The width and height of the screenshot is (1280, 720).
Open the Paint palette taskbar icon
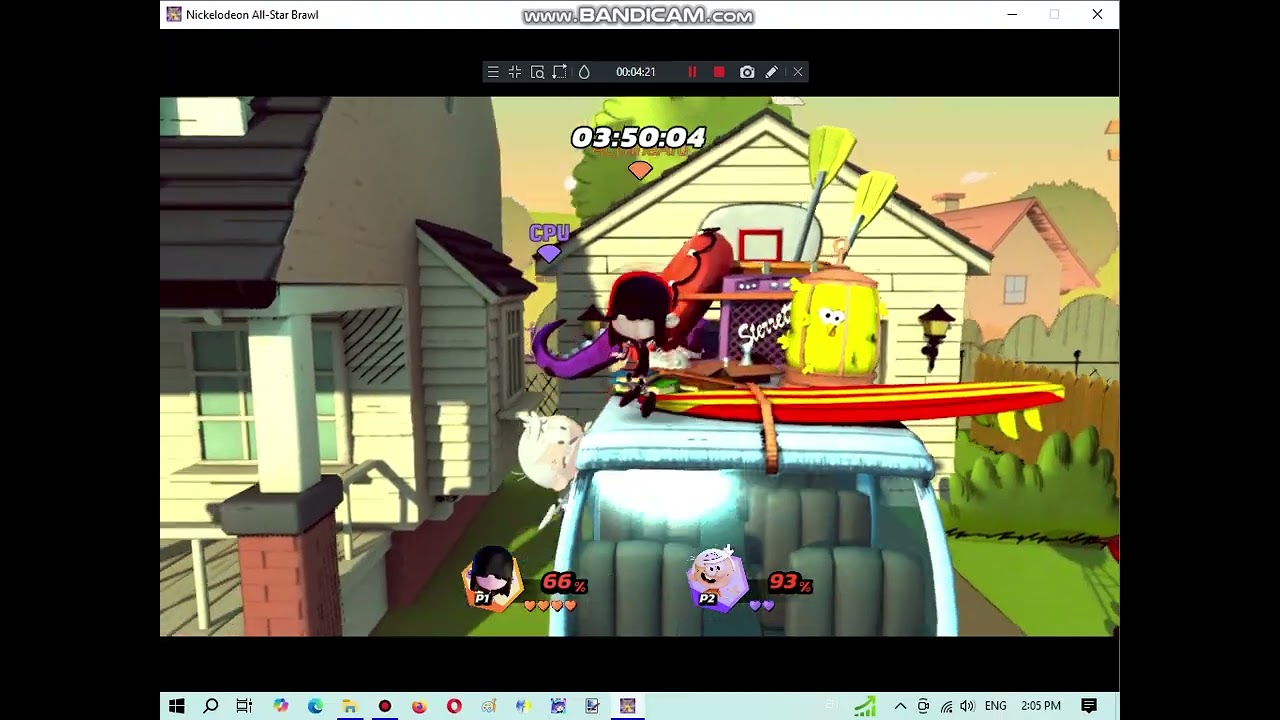tap(489, 706)
